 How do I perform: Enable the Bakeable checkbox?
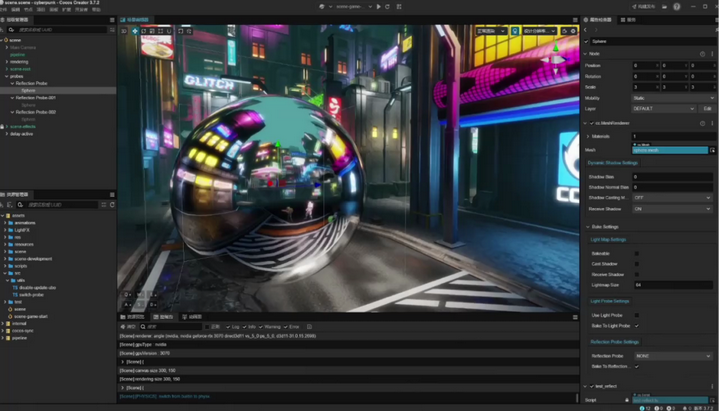pyautogui.click(x=636, y=254)
